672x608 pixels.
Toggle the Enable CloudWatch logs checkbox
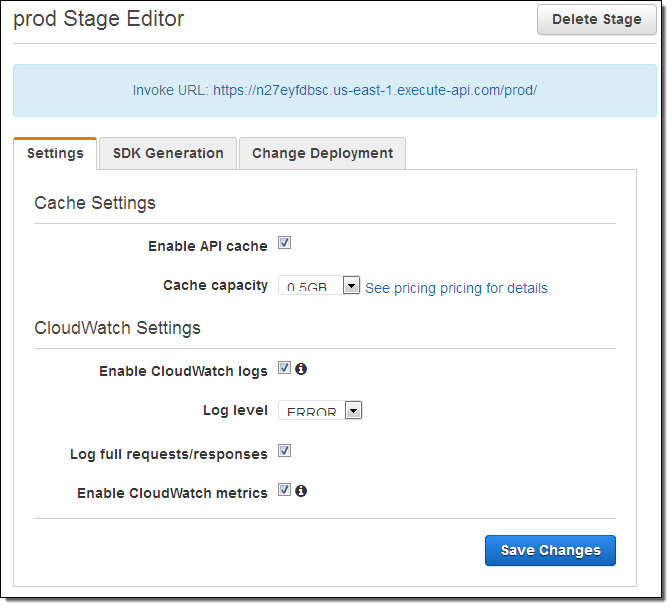coord(284,368)
